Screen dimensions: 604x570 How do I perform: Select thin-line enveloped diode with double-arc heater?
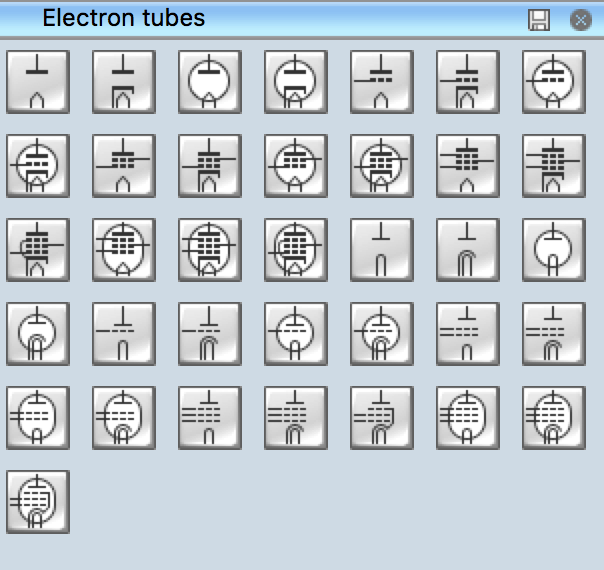[38, 334]
